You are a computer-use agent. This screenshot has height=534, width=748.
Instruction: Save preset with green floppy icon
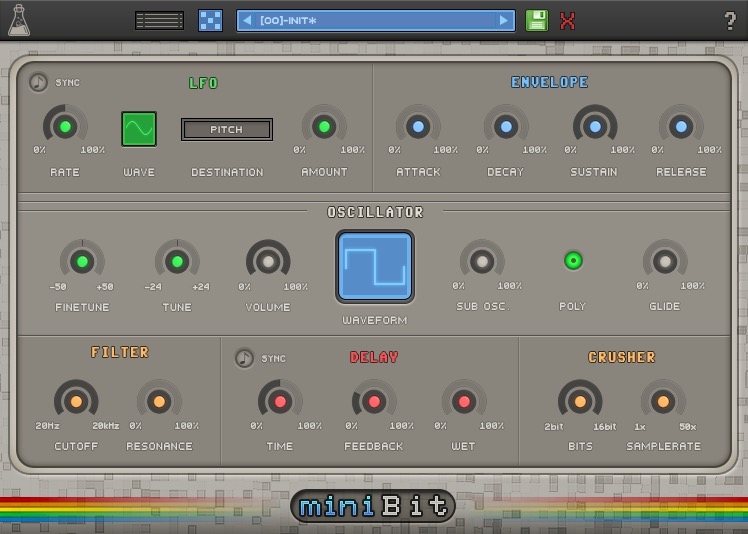[x=537, y=21]
